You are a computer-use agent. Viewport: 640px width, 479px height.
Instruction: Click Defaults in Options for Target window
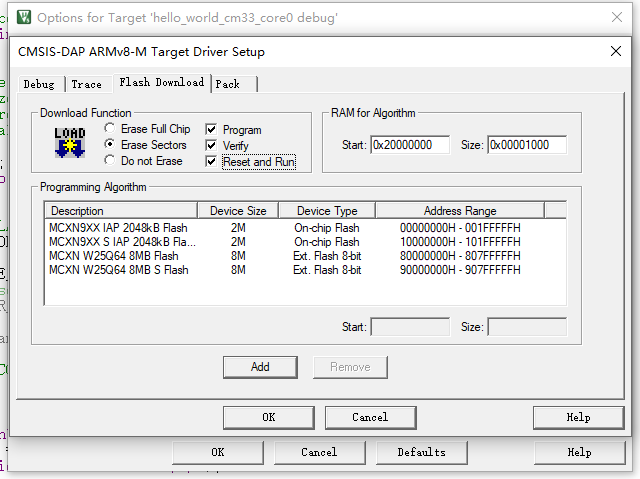[x=422, y=452]
